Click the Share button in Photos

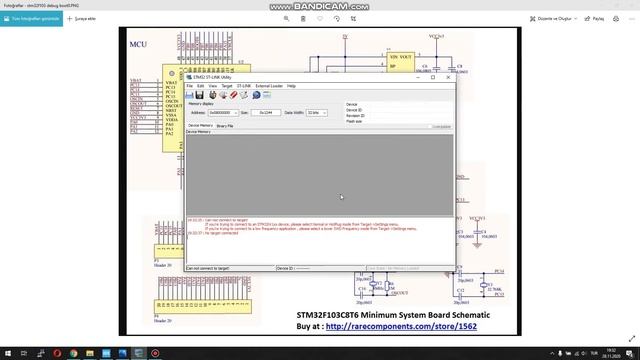[x=594, y=19]
